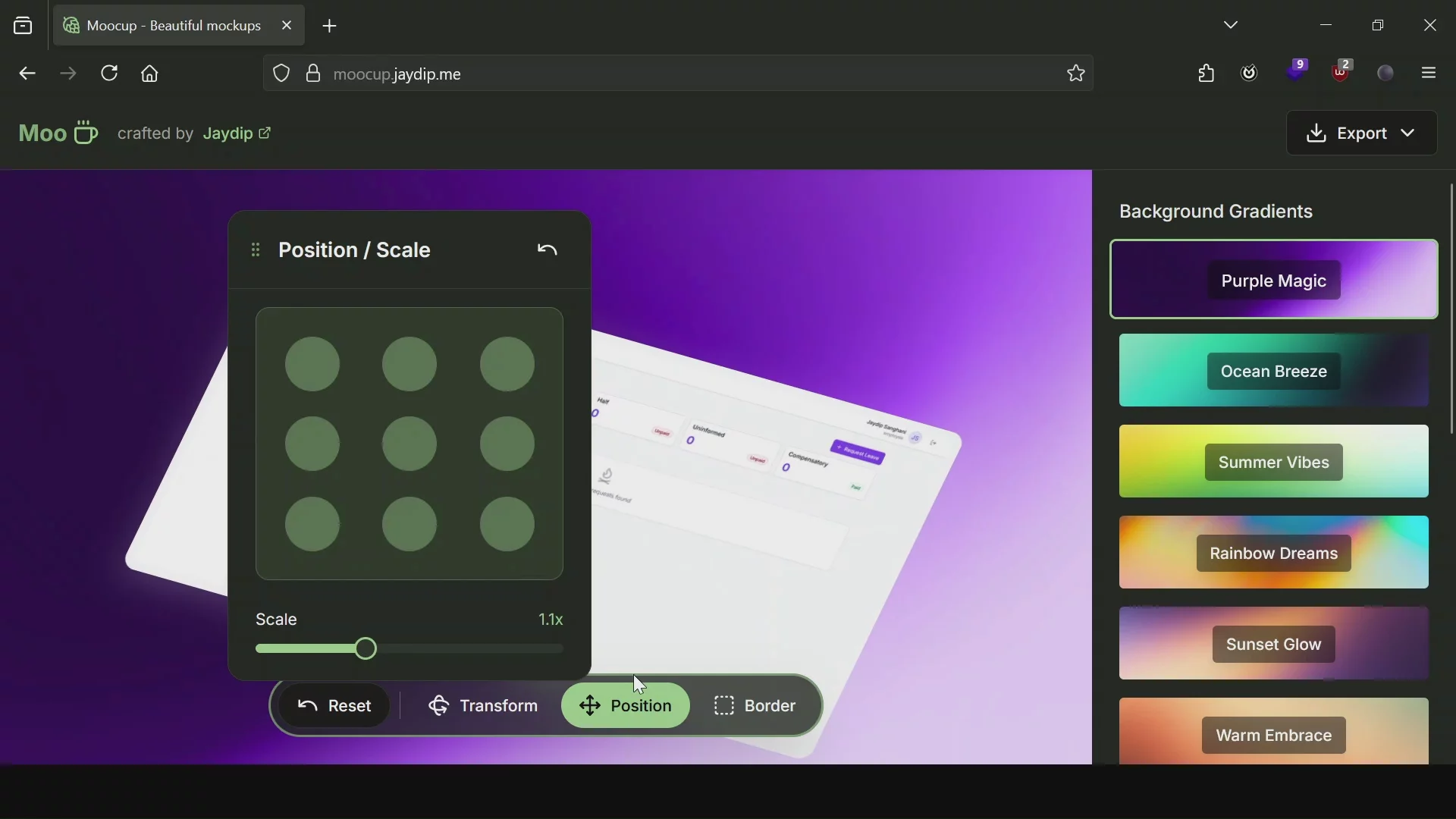Select the center position dot
The image size is (1456, 819).
click(x=409, y=444)
